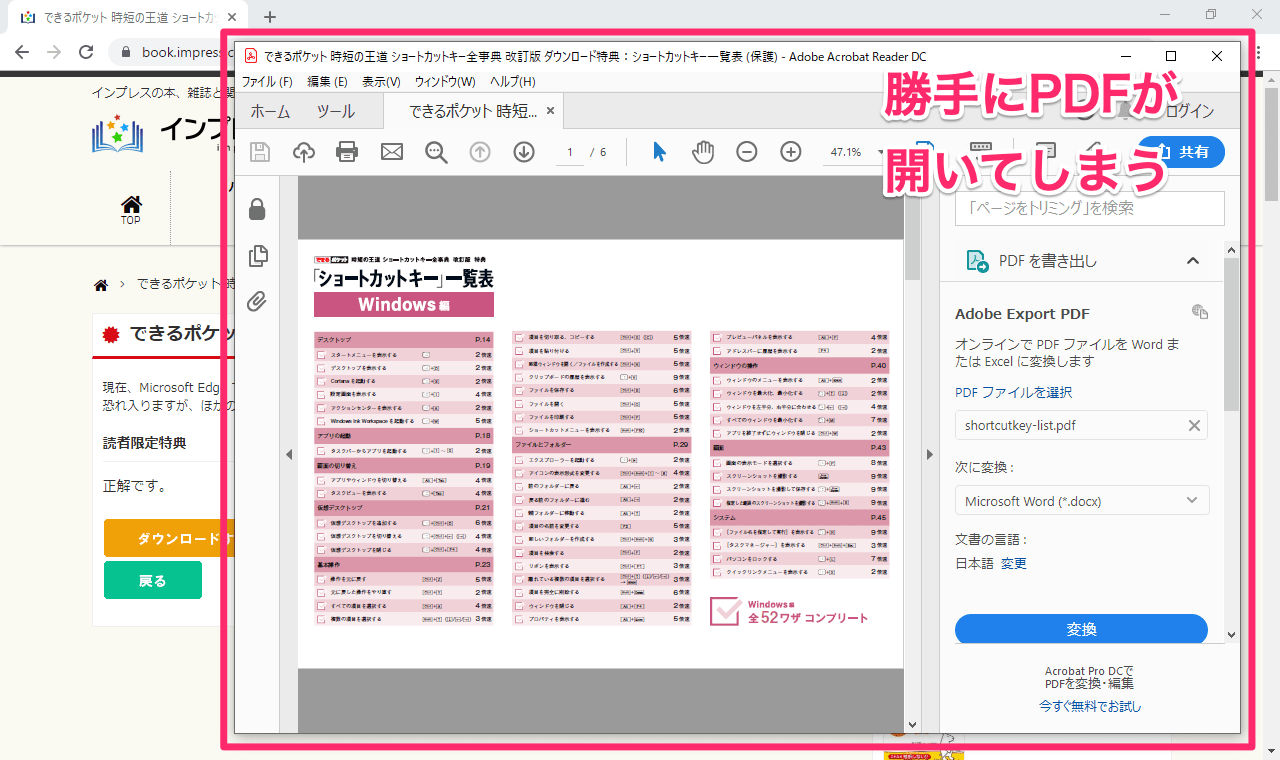Click the cloud upload icon in Acrobat toolbar
Image resolution: width=1280 pixels, height=760 pixels.
(303, 152)
